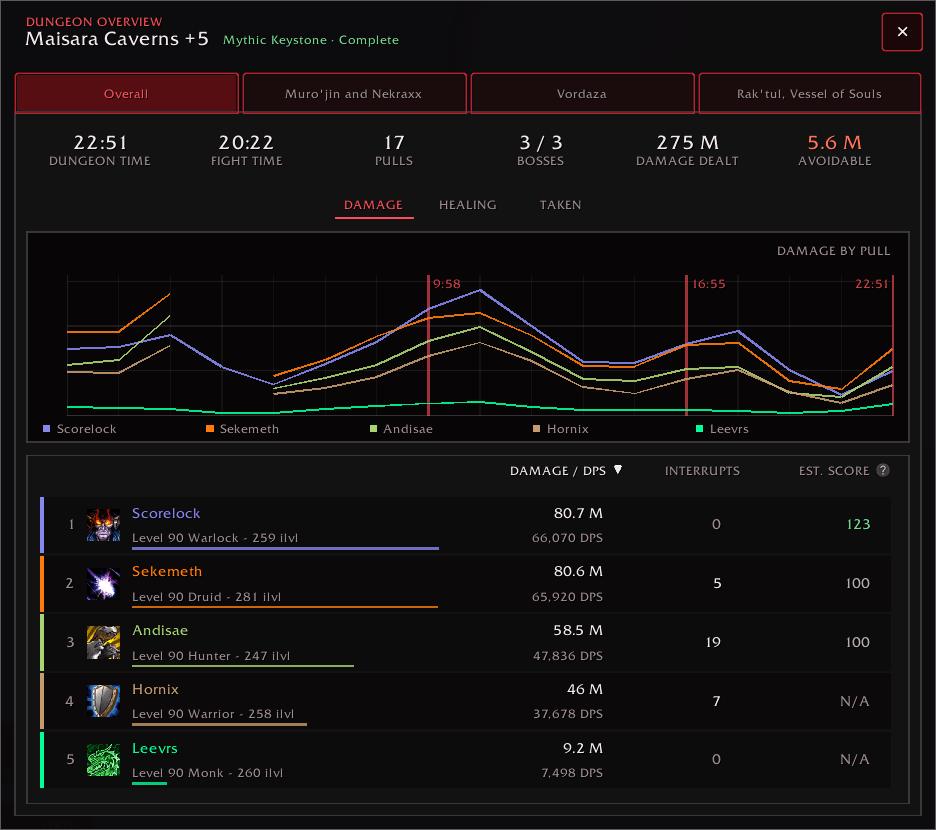Click Andisae's 19 interrupts value

click(x=713, y=642)
